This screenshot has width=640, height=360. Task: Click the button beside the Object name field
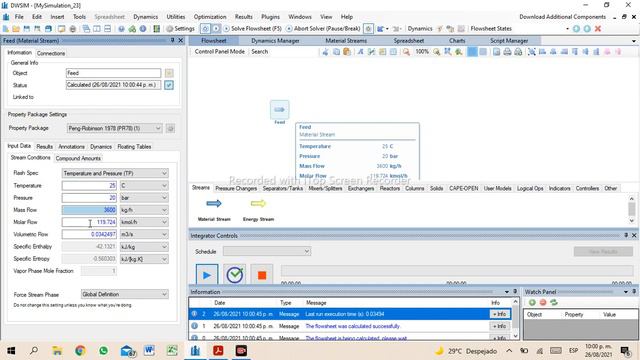[169, 73]
